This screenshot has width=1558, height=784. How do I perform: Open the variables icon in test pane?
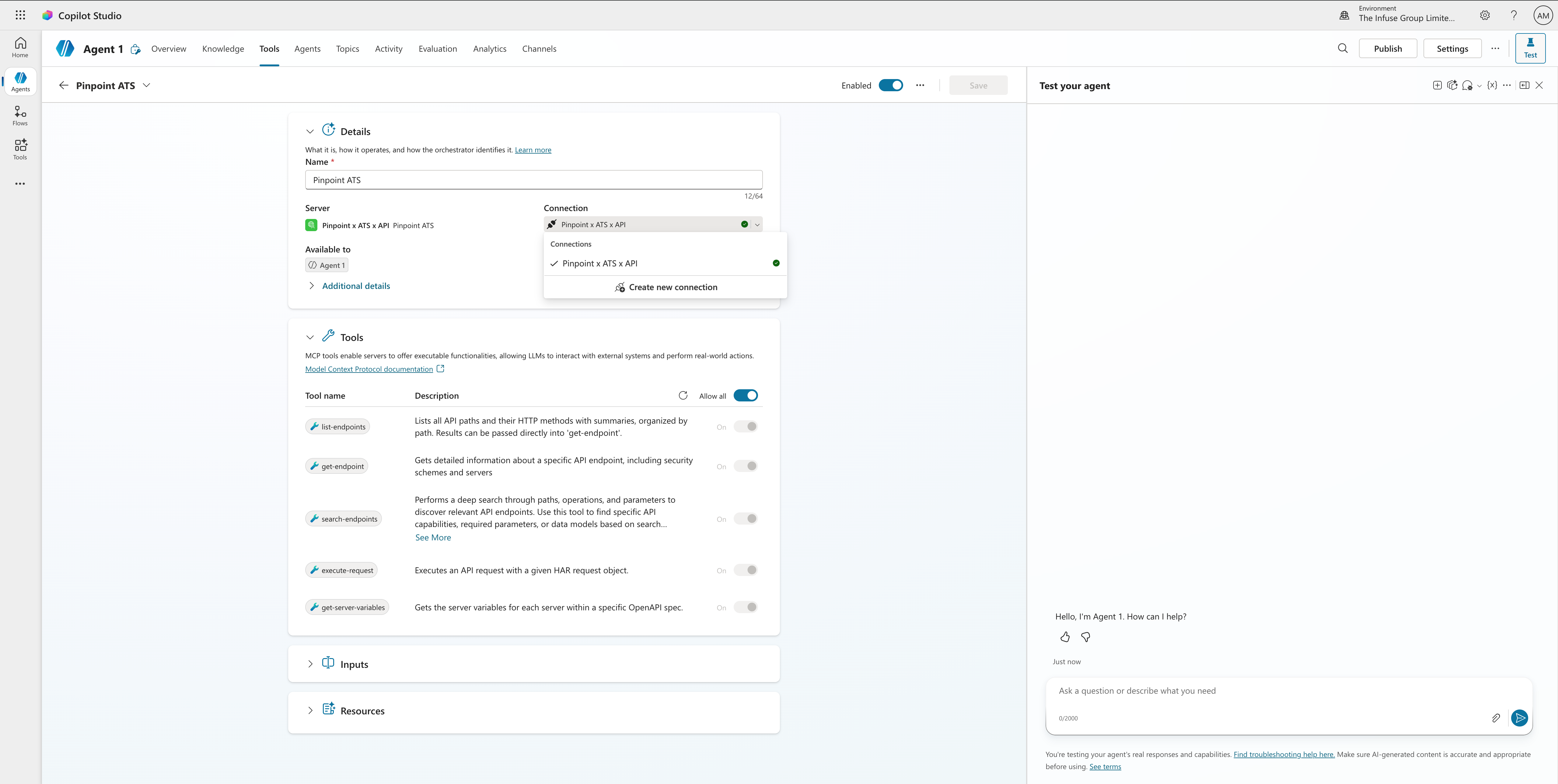1492,85
